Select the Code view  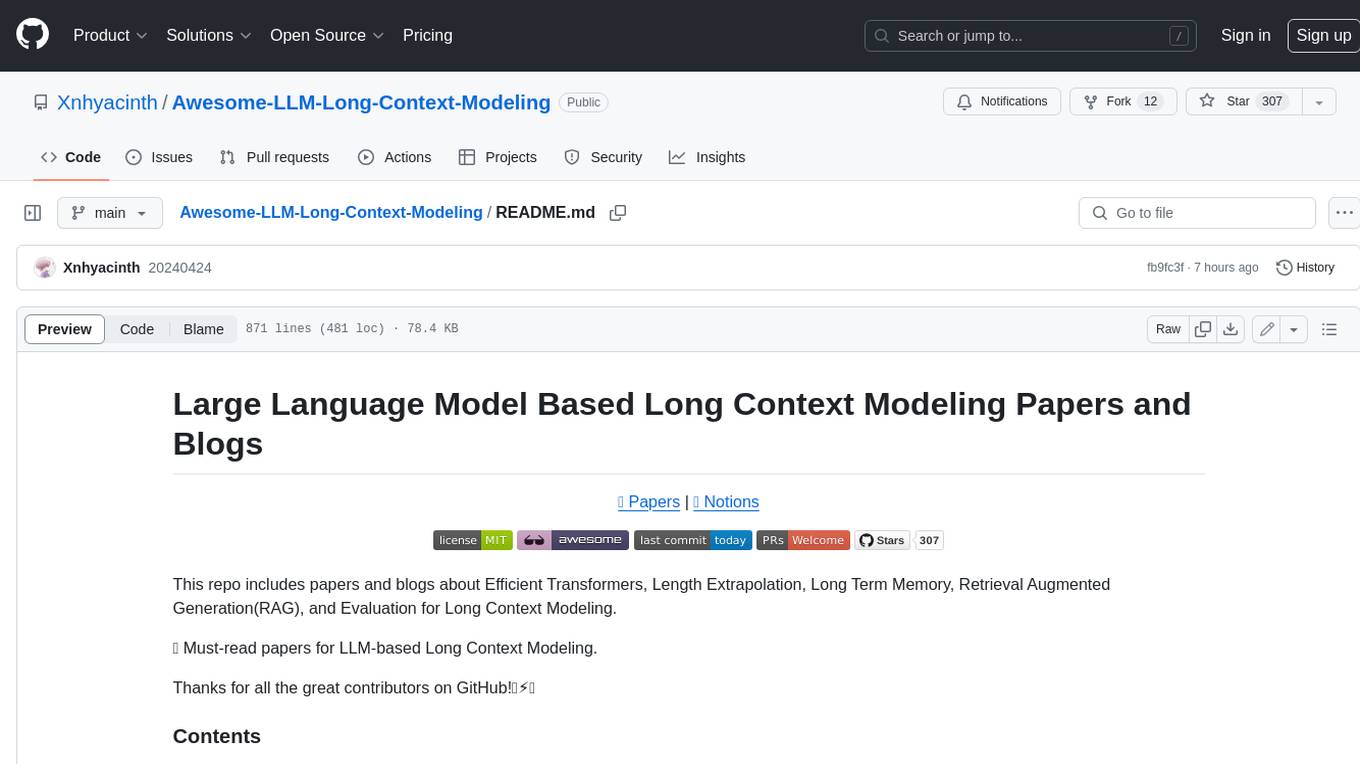[x=137, y=329]
